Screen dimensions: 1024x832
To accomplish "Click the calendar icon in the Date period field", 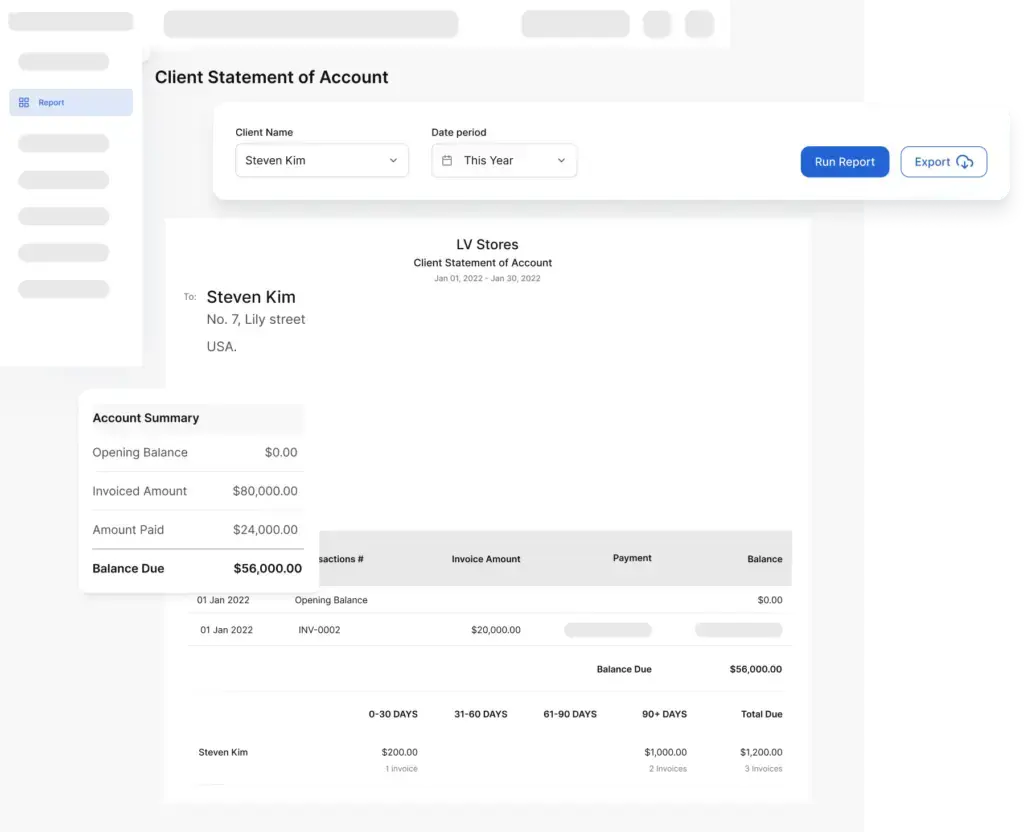I will [447, 160].
